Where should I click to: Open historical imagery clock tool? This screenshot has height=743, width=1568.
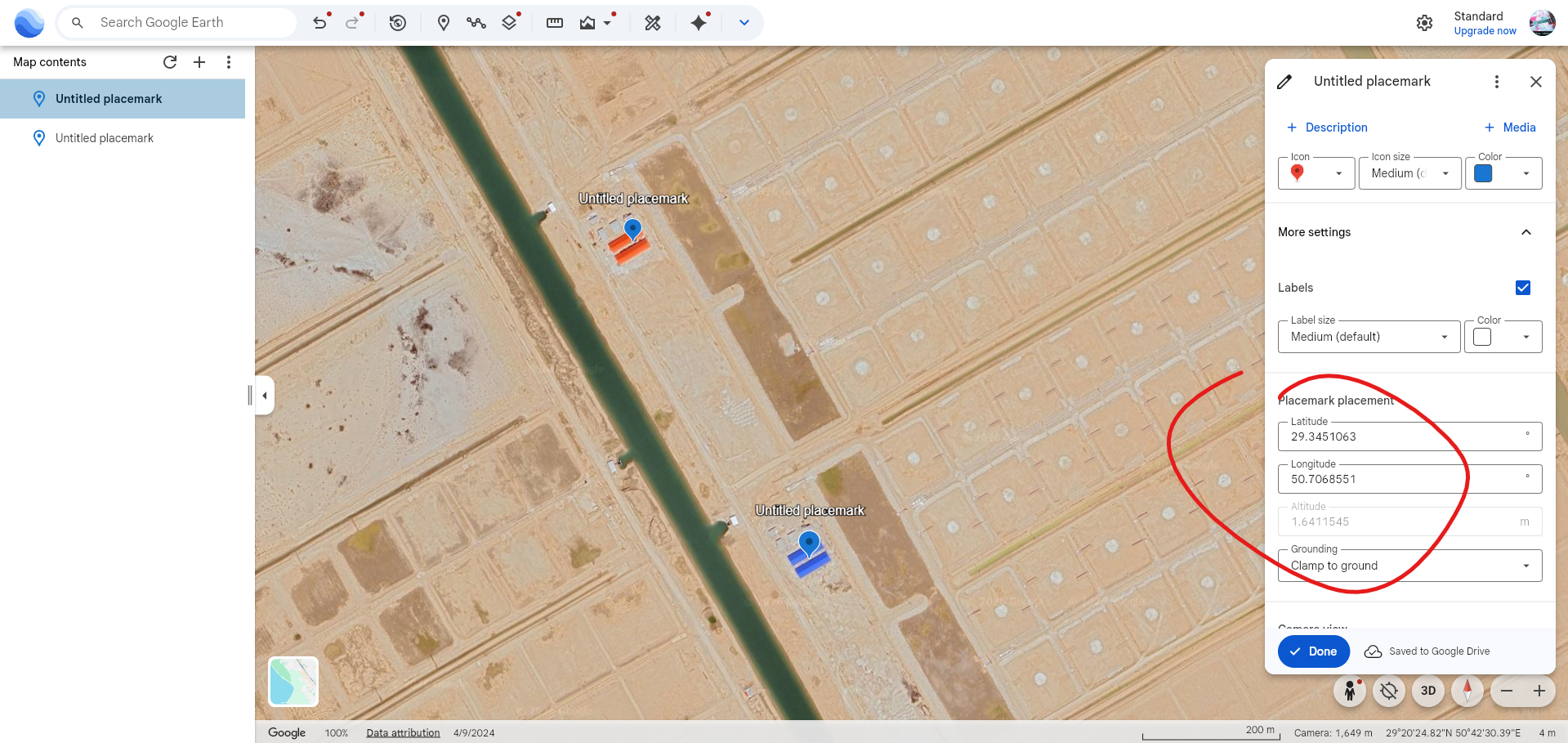398,23
